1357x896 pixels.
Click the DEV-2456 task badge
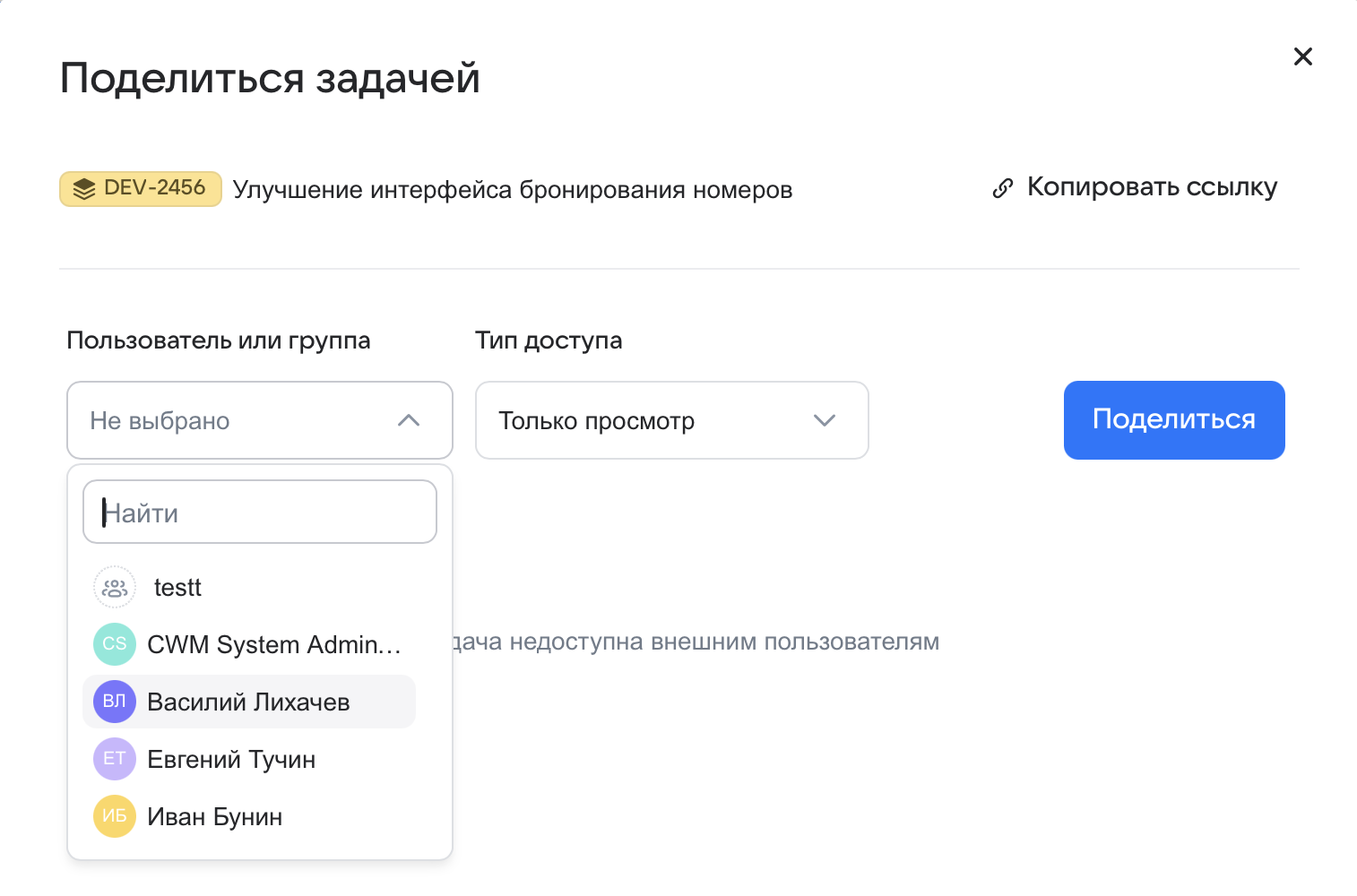pos(140,188)
